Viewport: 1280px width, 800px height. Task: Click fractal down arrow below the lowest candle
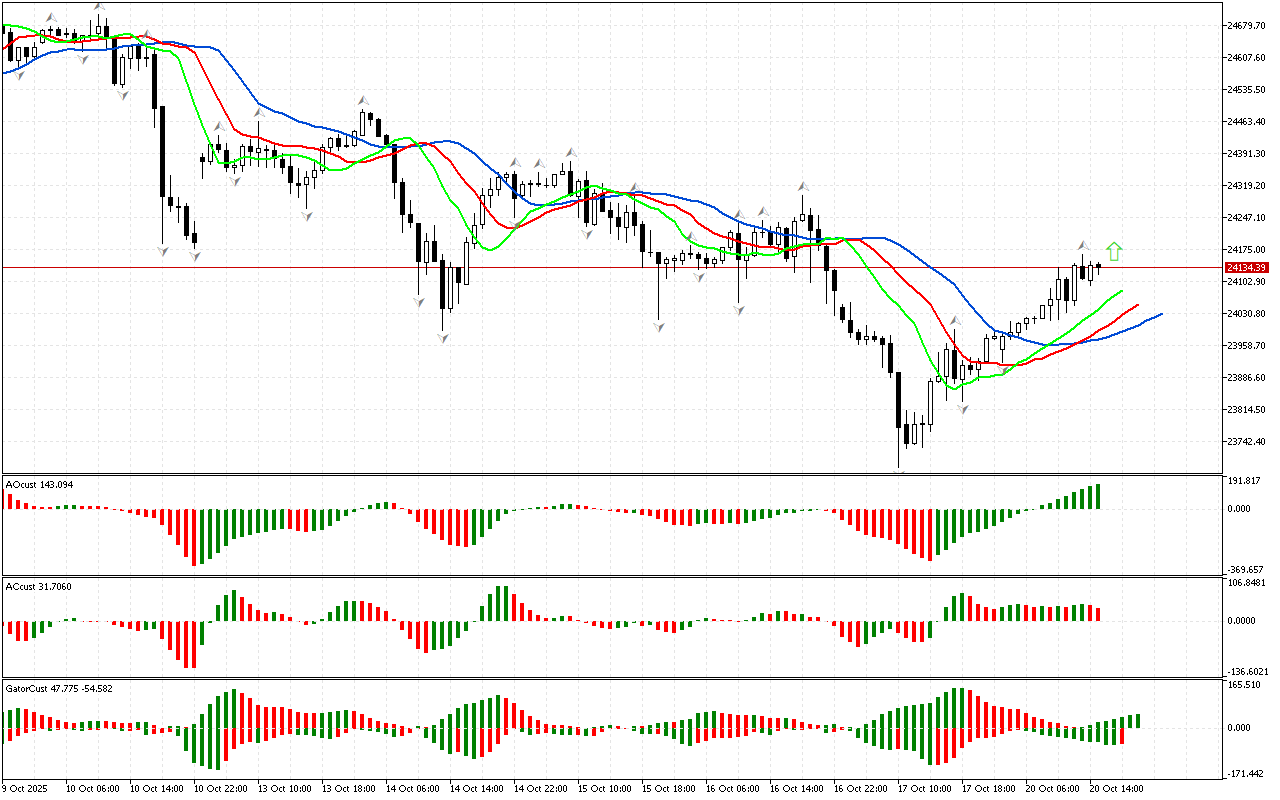(x=900, y=470)
